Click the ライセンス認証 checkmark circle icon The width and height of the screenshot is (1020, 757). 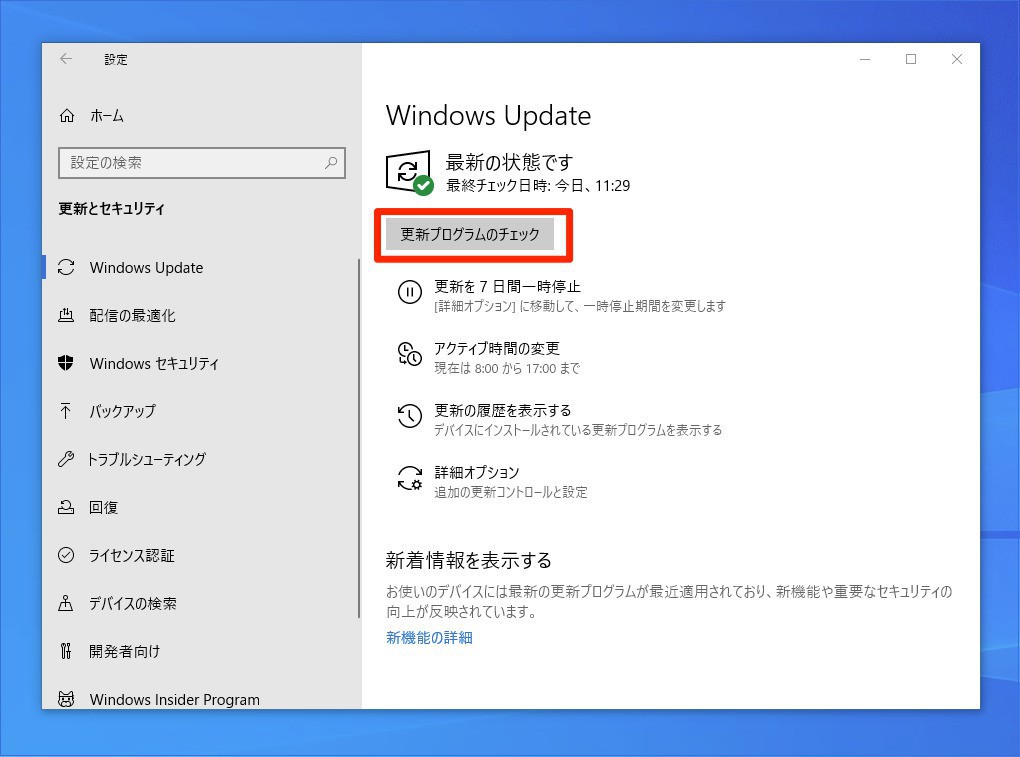click(x=66, y=555)
